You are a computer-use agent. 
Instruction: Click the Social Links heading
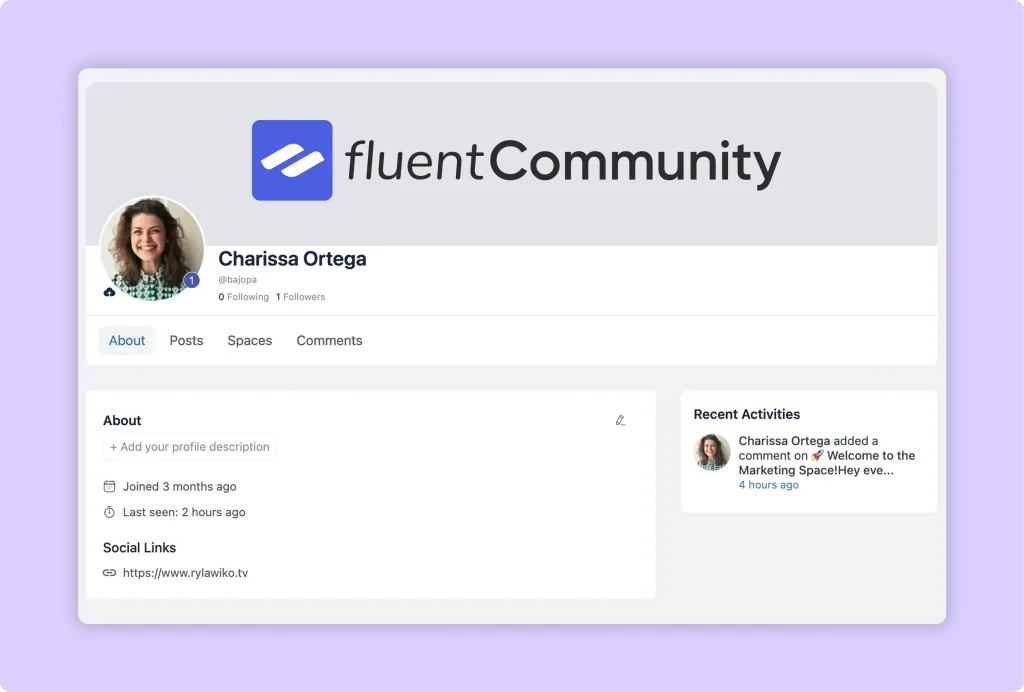[x=139, y=547]
